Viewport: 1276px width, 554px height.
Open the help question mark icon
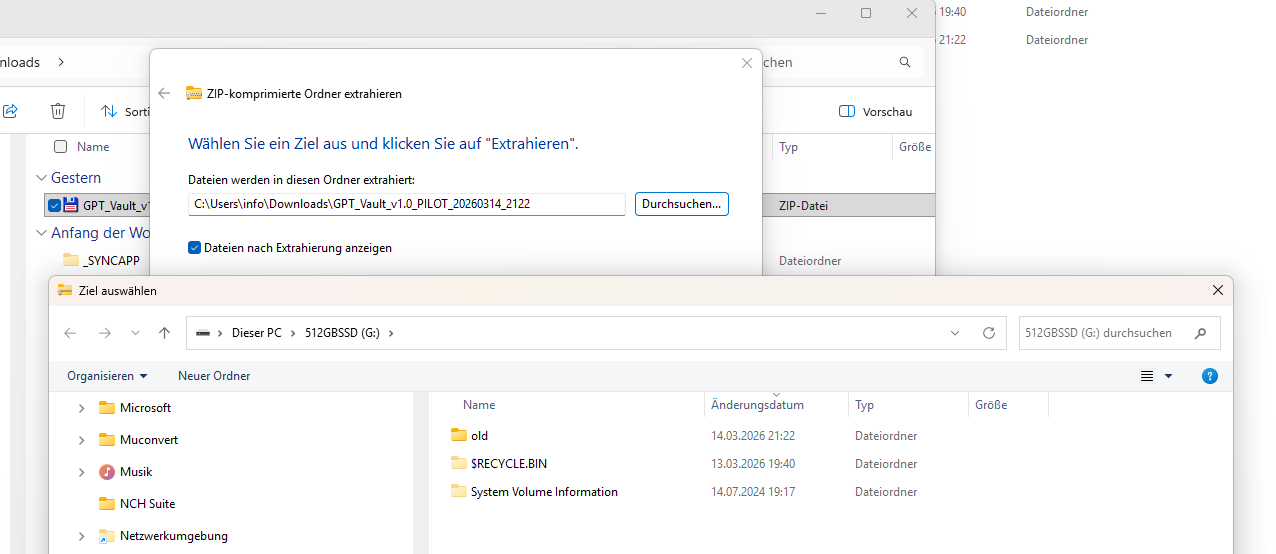point(1209,376)
